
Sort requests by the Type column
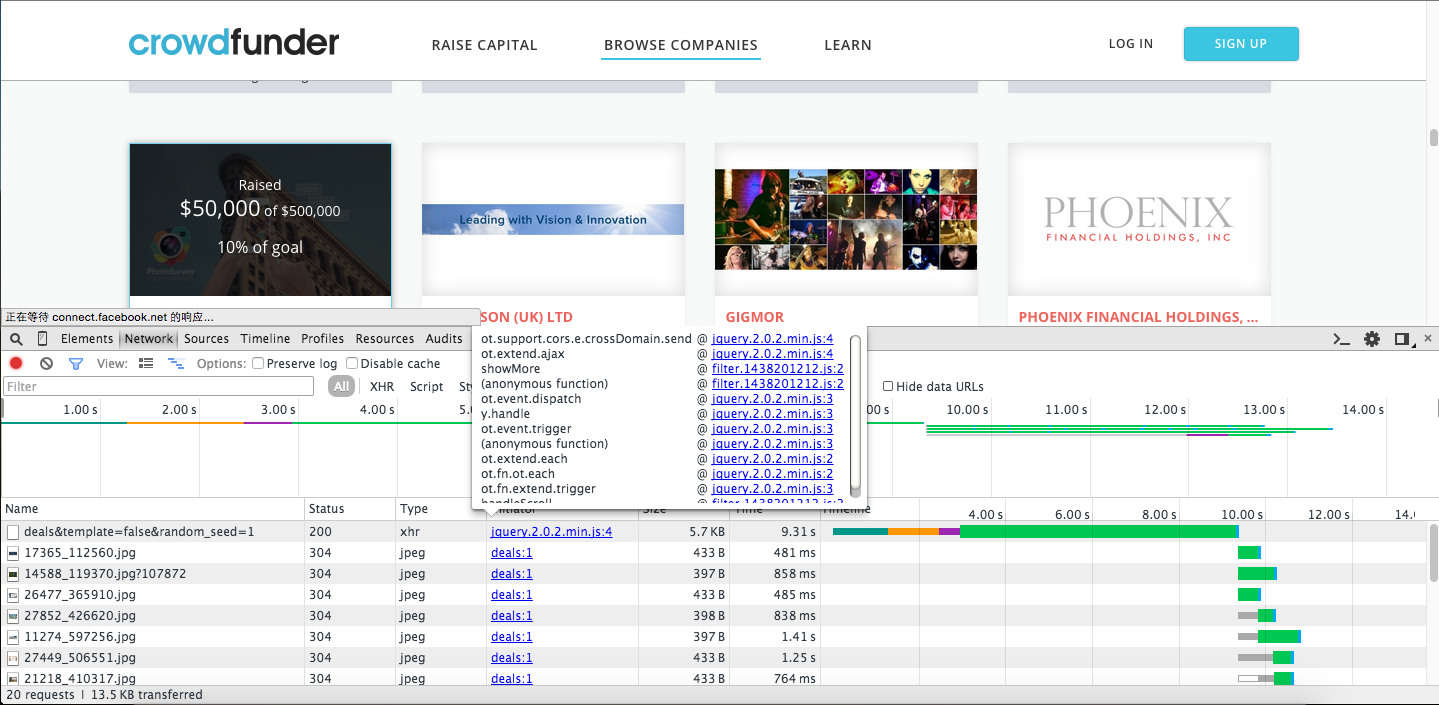point(440,509)
